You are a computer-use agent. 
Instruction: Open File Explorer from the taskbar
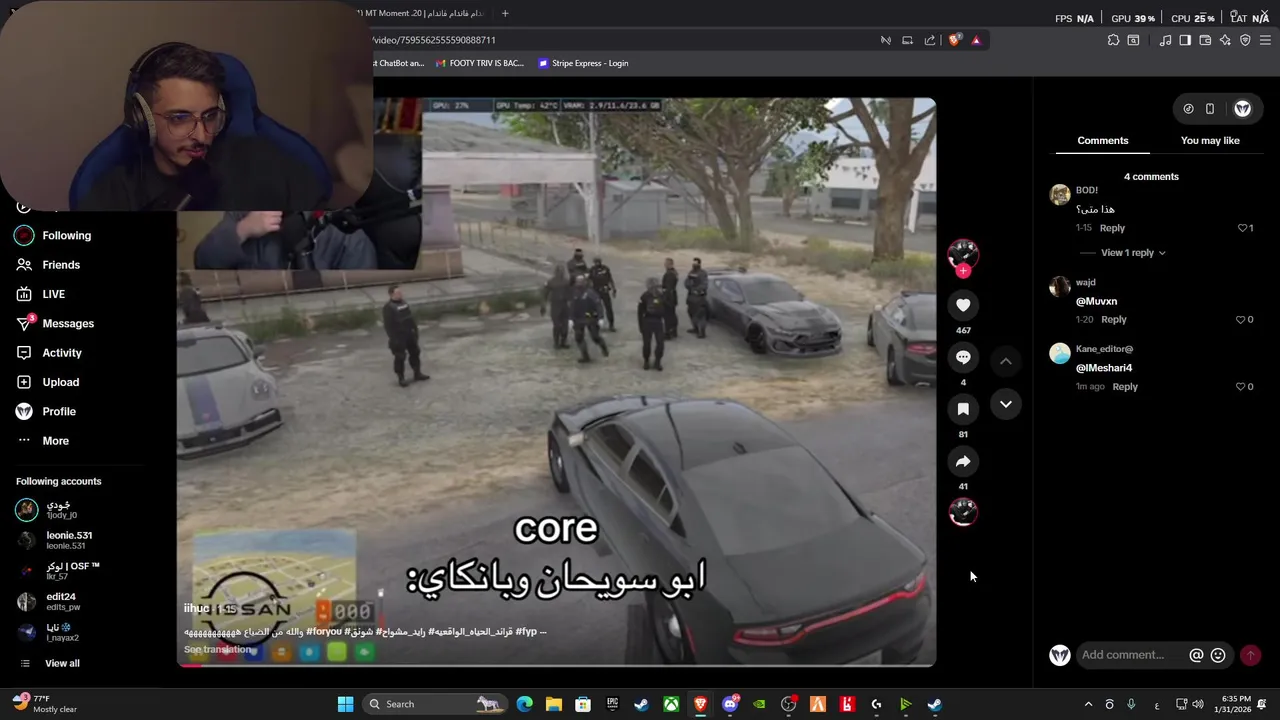tap(554, 704)
